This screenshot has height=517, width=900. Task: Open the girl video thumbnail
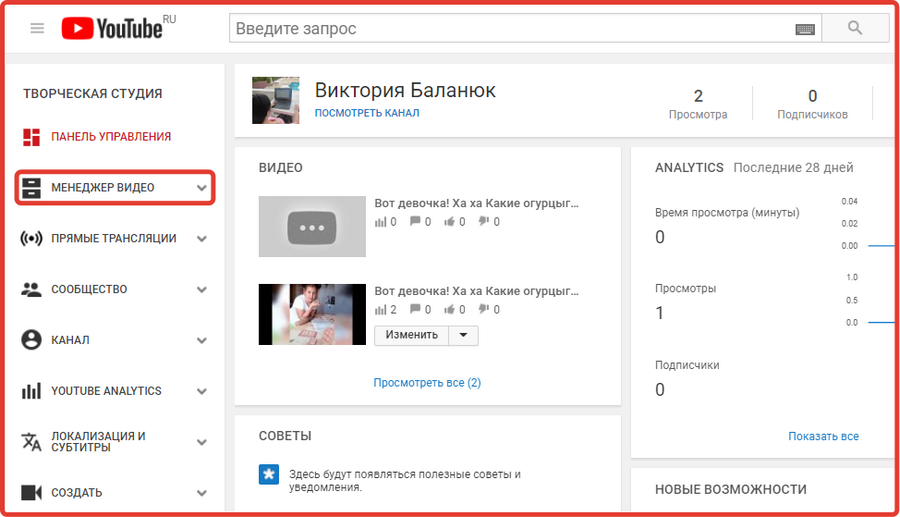point(312,314)
